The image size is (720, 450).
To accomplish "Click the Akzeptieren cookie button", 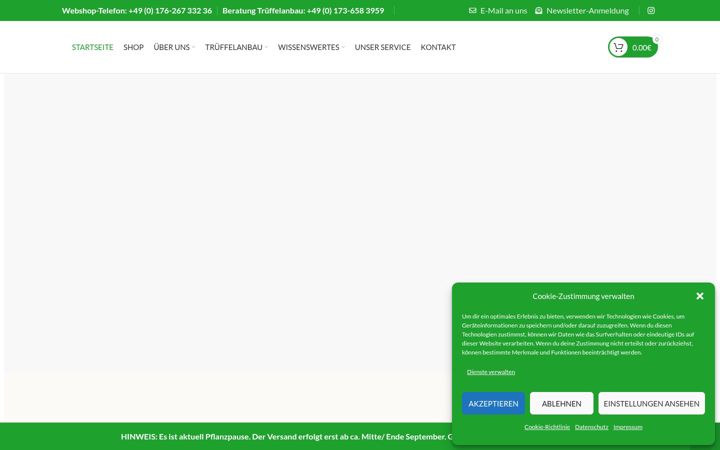I will click(493, 404).
